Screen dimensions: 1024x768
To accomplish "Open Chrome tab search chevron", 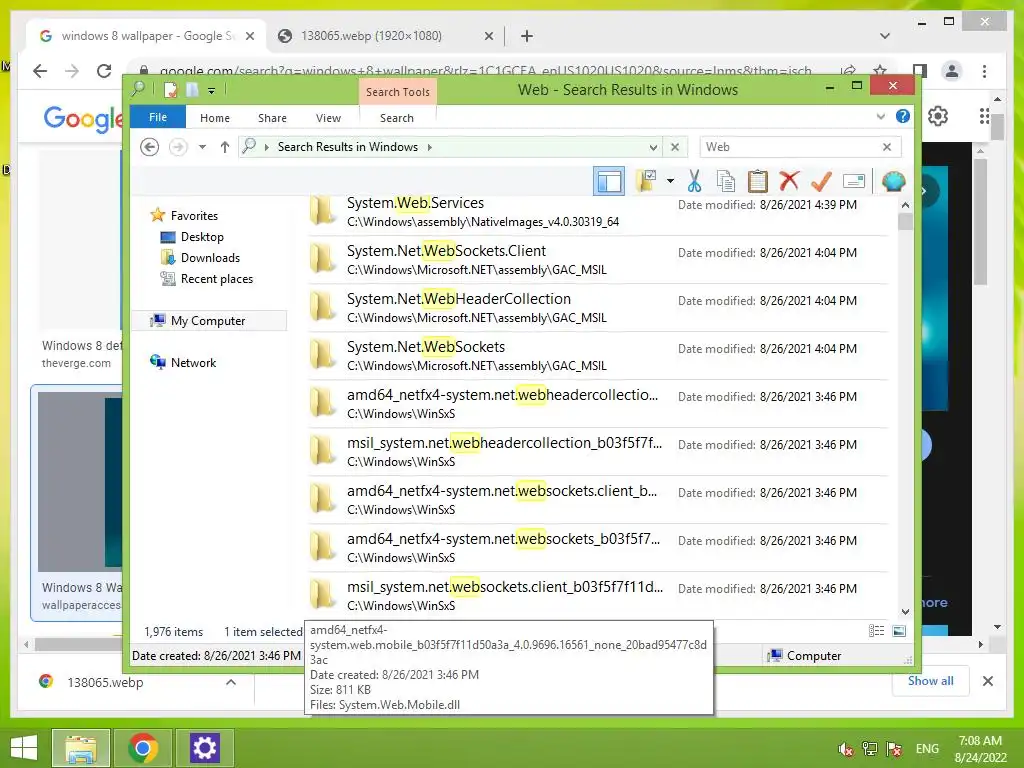I will click(x=885, y=36).
